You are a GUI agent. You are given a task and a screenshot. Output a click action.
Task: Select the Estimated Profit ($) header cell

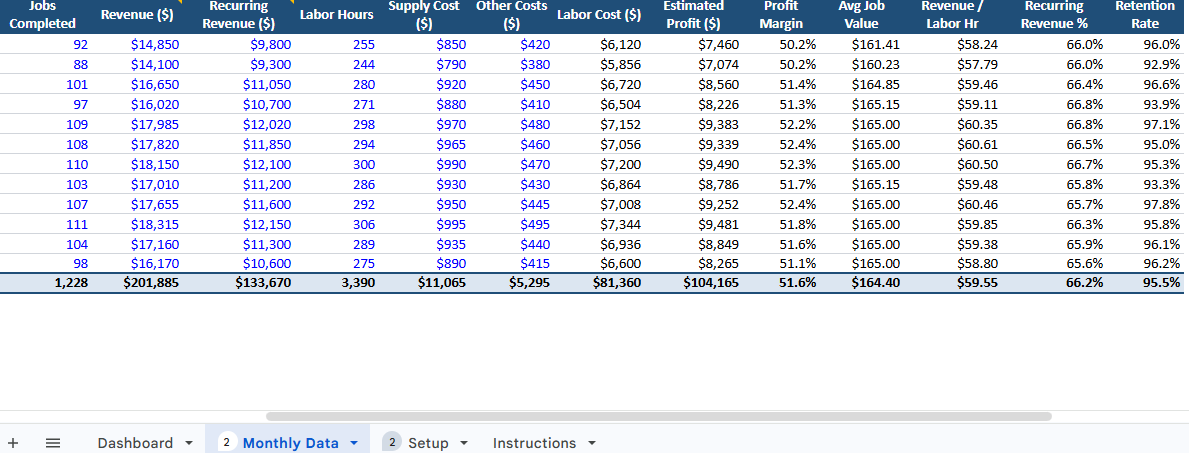[693, 17]
